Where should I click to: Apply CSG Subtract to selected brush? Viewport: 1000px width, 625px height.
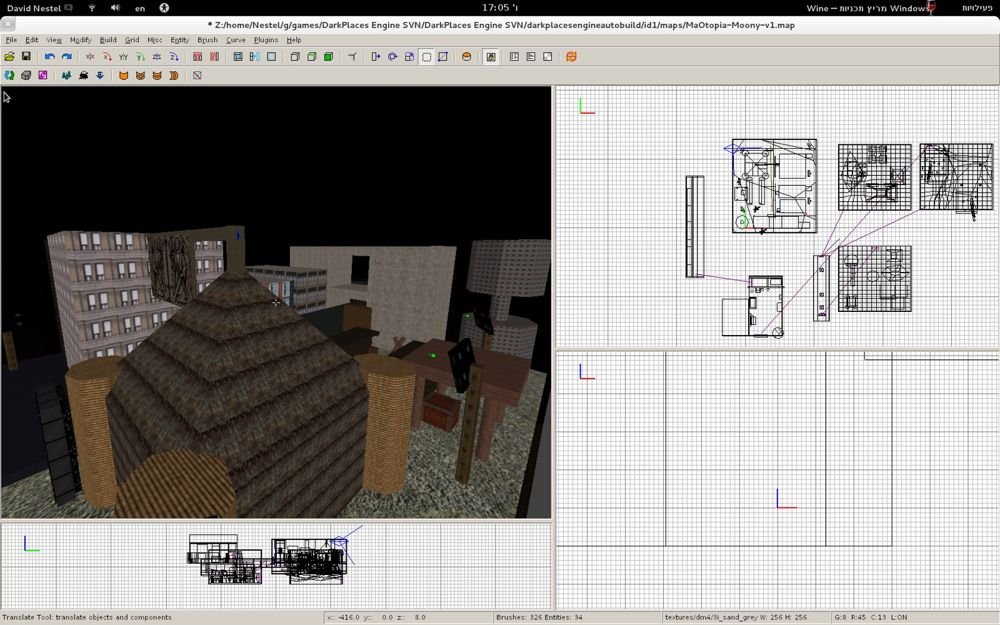[238, 57]
